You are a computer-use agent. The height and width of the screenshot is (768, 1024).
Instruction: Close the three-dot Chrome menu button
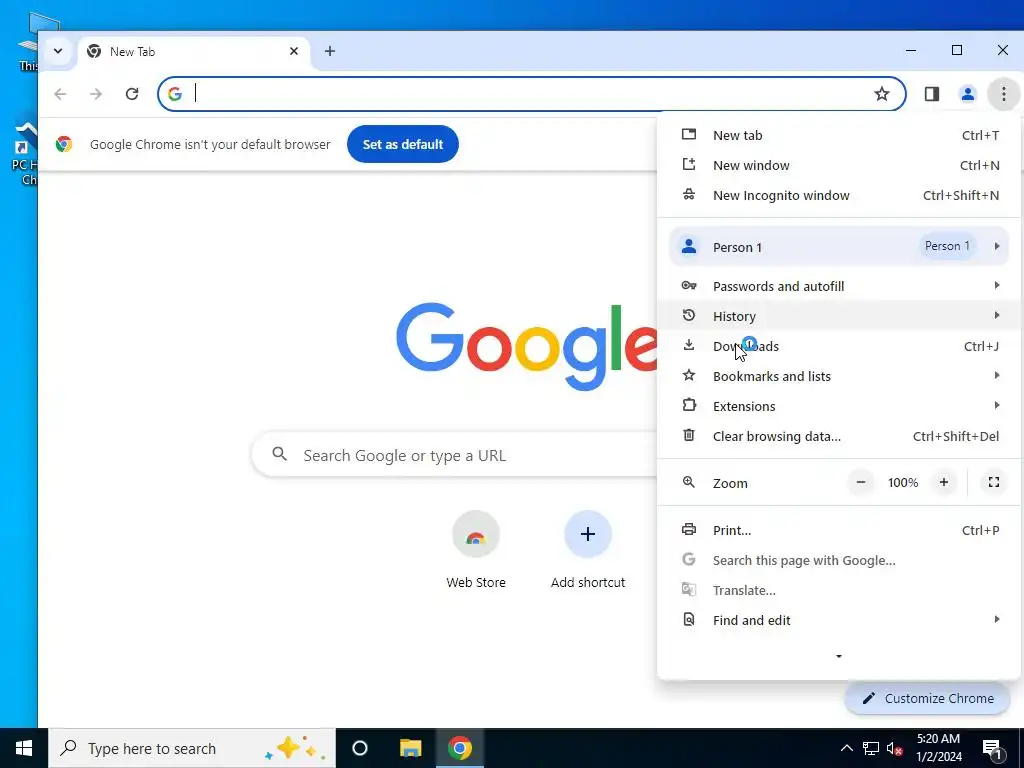point(1003,94)
